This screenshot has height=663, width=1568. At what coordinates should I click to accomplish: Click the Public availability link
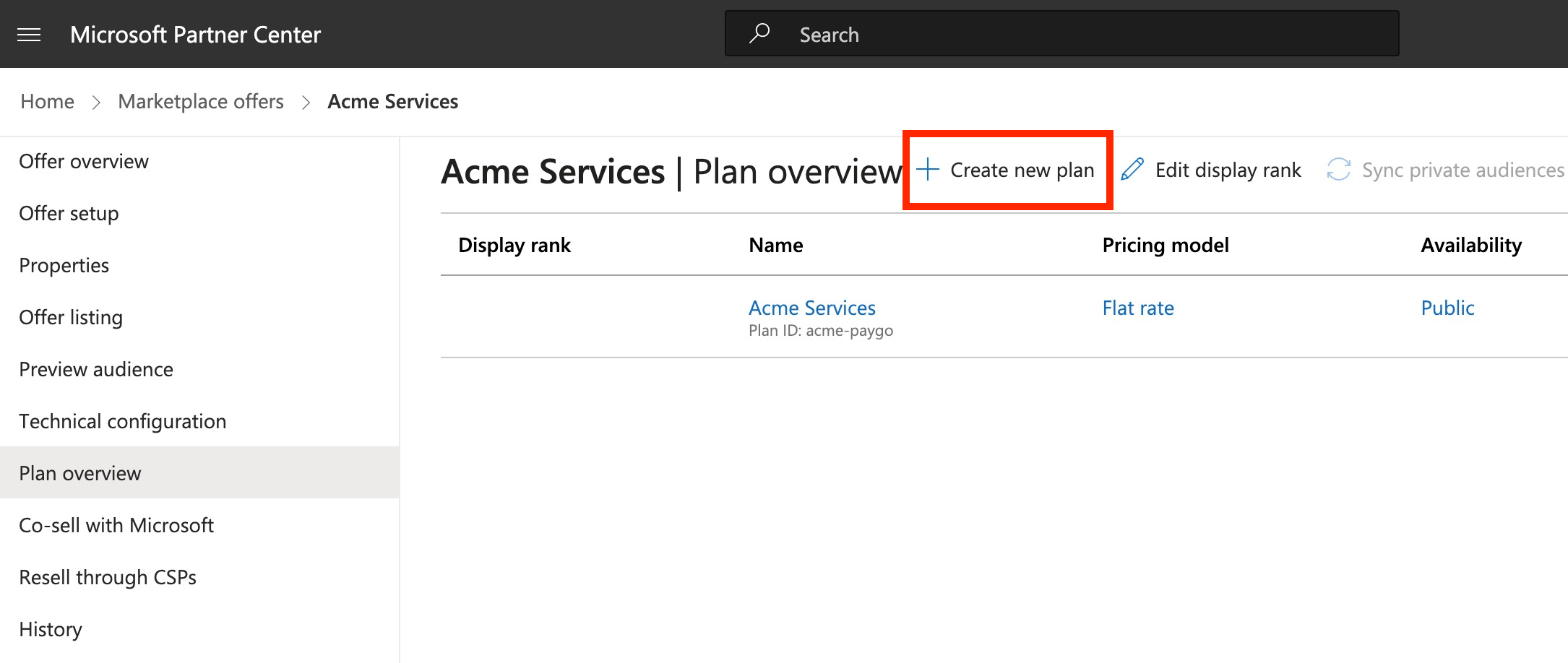point(1447,308)
